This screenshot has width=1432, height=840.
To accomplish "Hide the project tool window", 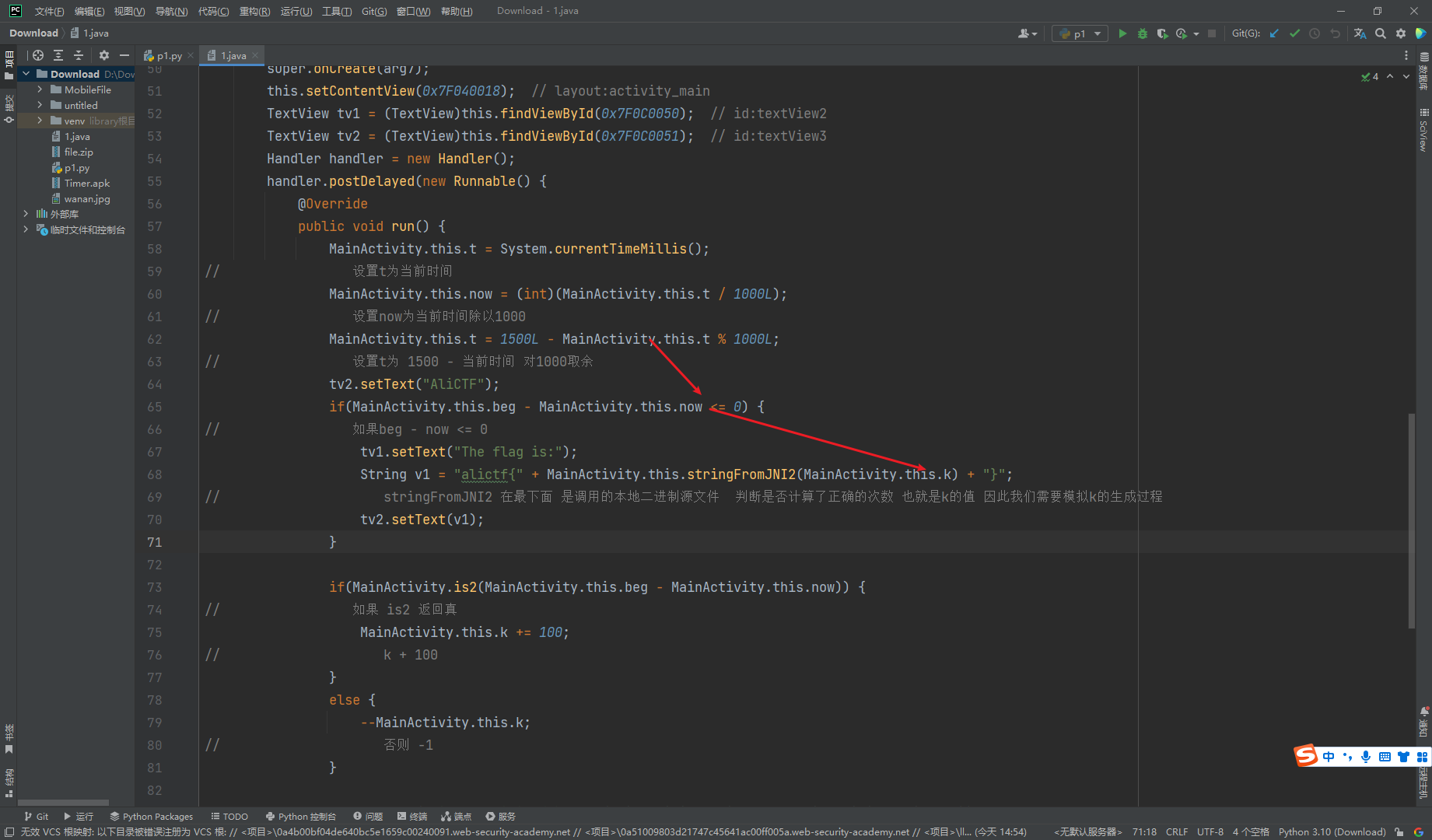I will point(124,55).
